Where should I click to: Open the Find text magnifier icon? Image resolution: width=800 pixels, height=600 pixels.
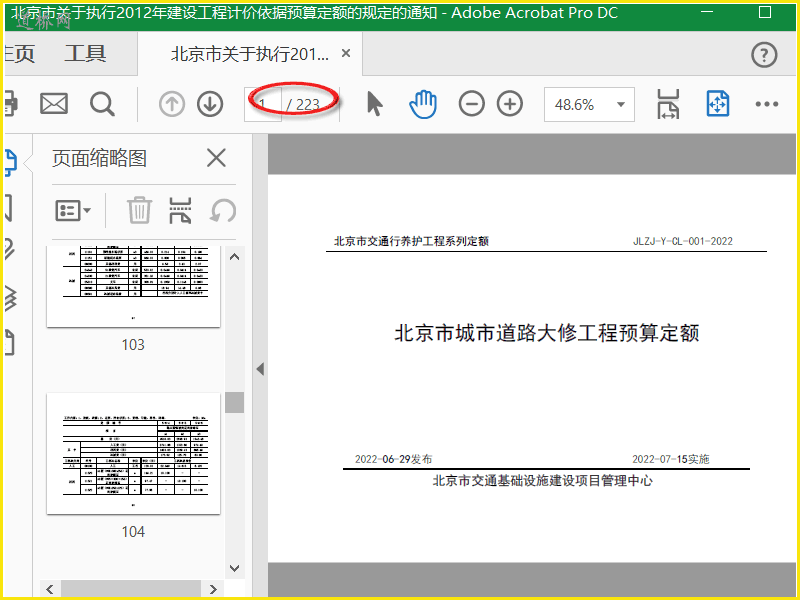102,104
